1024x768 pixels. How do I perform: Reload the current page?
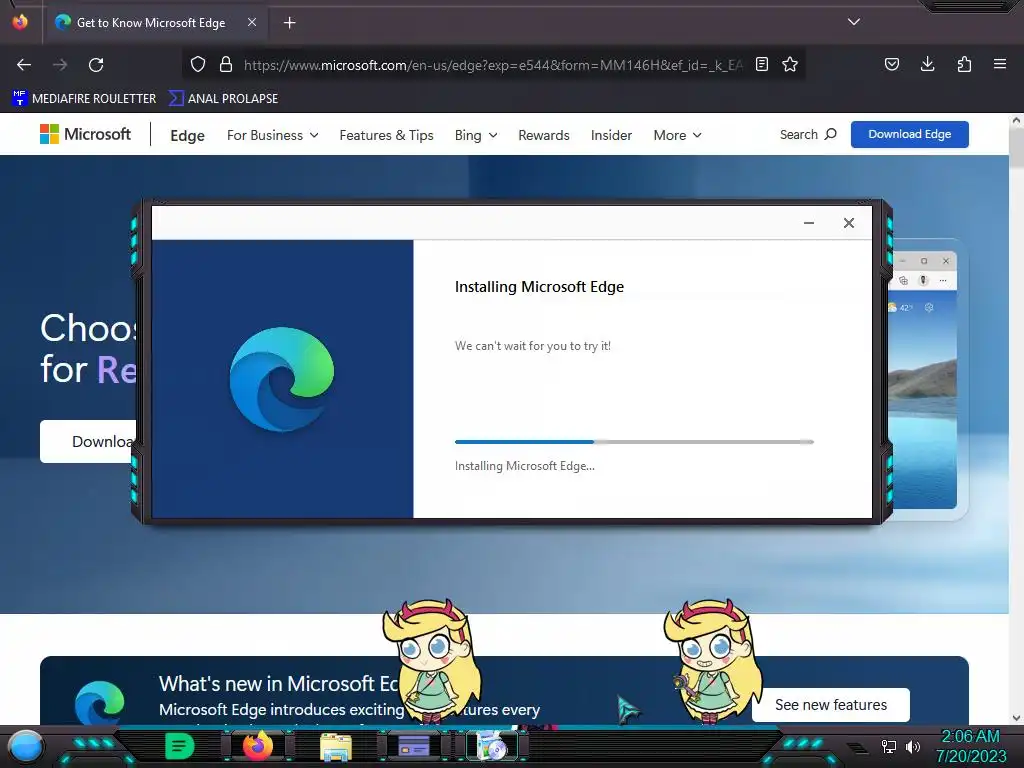(x=96, y=65)
